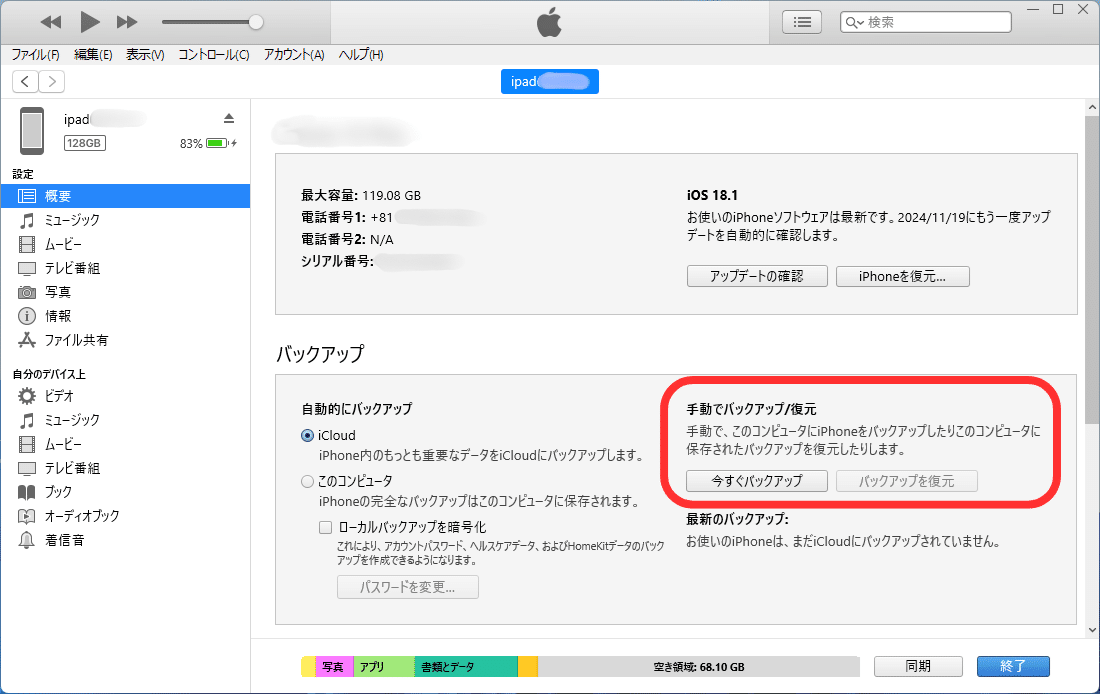The width and height of the screenshot is (1100, 694).
Task: Open the list view icon button
Action: pyautogui.click(x=802, y=22)
